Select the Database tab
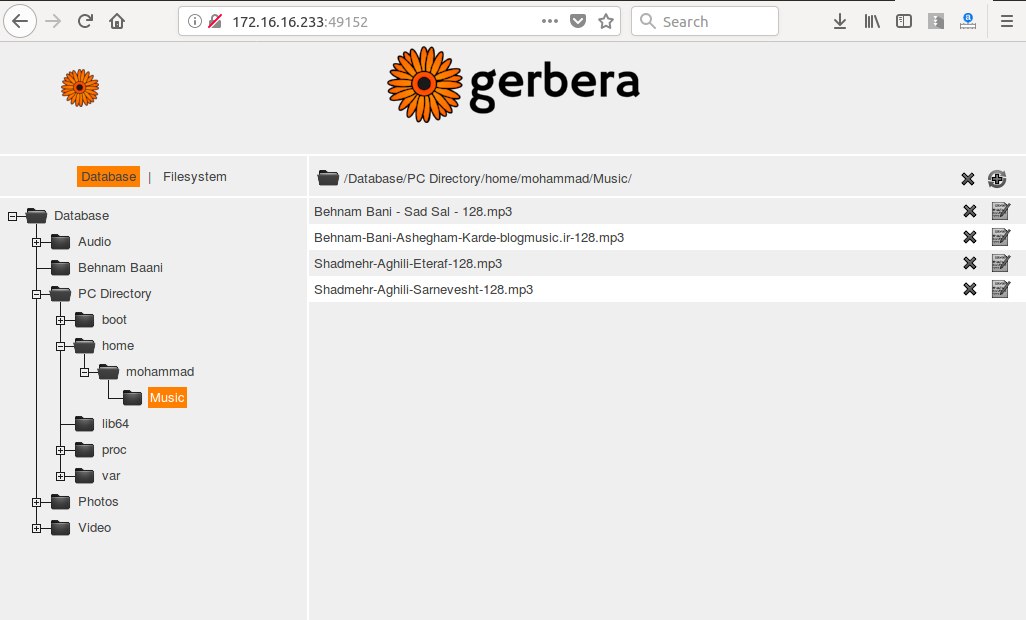1026x620 pixels. click(x=108, y=177)
